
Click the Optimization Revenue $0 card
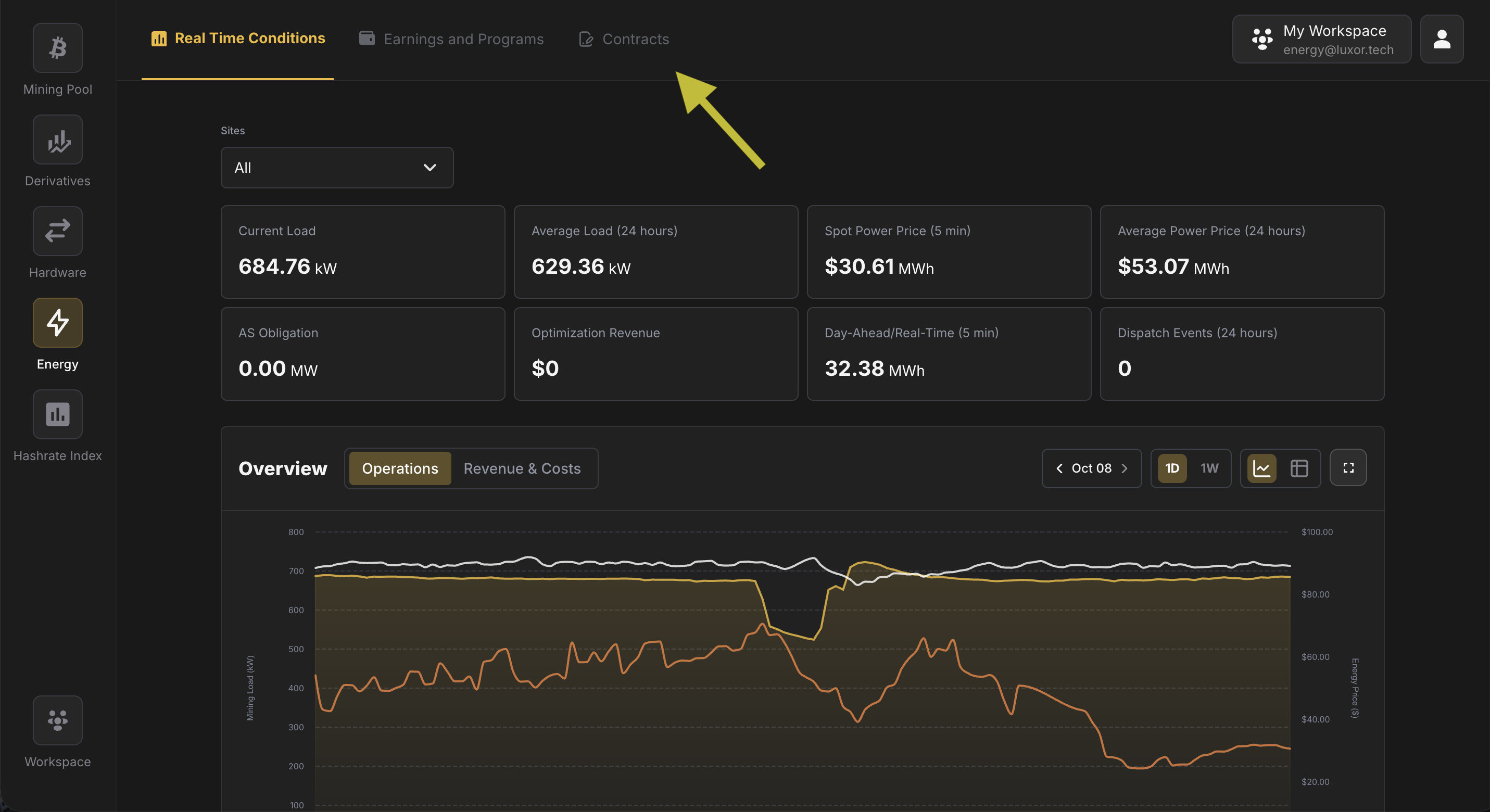656,354
